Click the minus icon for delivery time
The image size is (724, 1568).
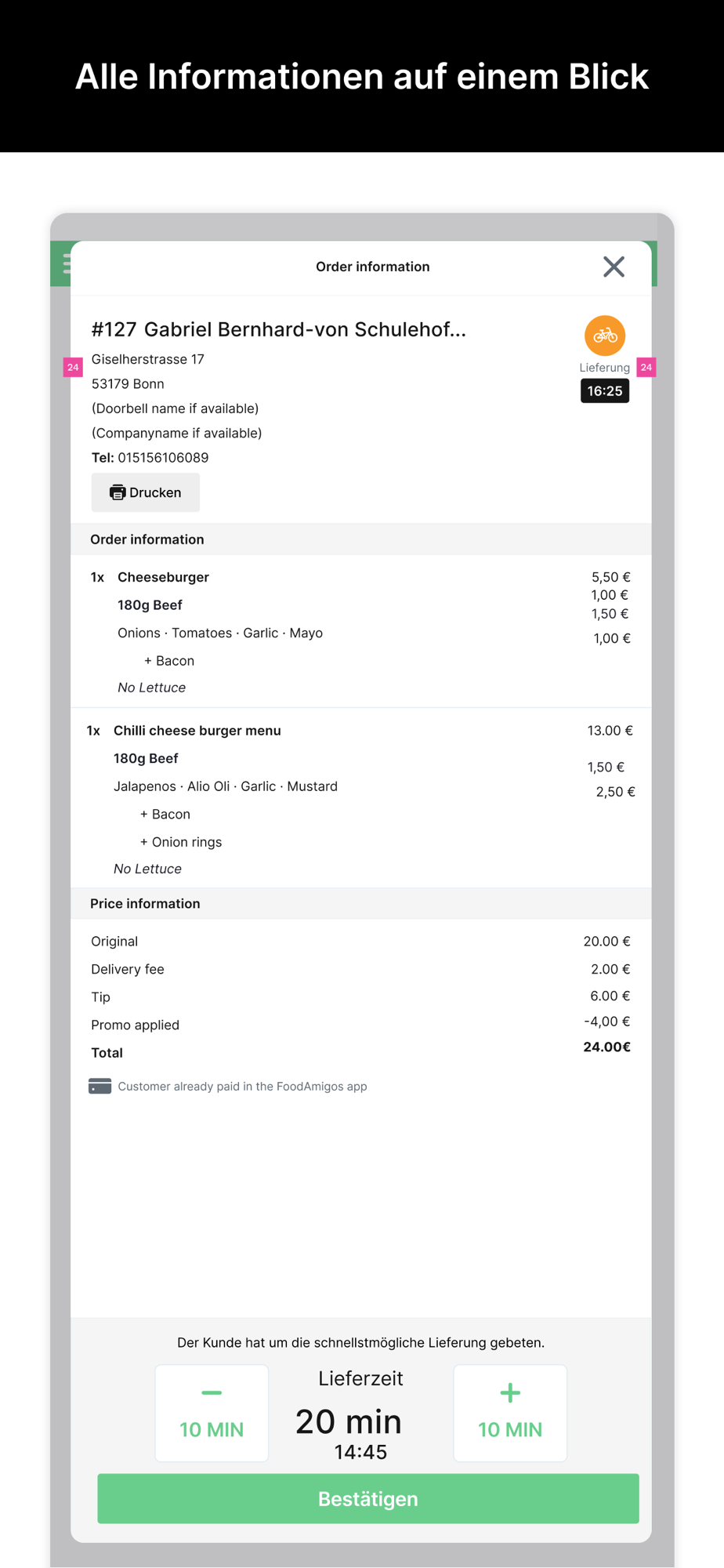coord(212,1393)
